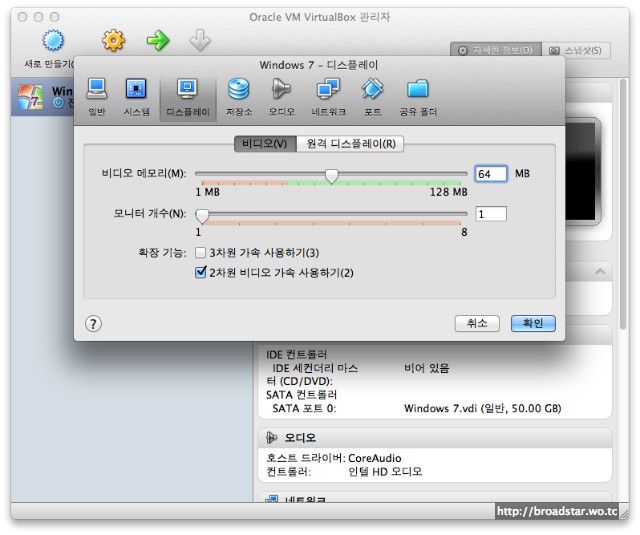The width and height of the screenshot is (640, 535).
Task: Open the 네트워크 (Network) settings category
Action: click(x=329, y=97)
